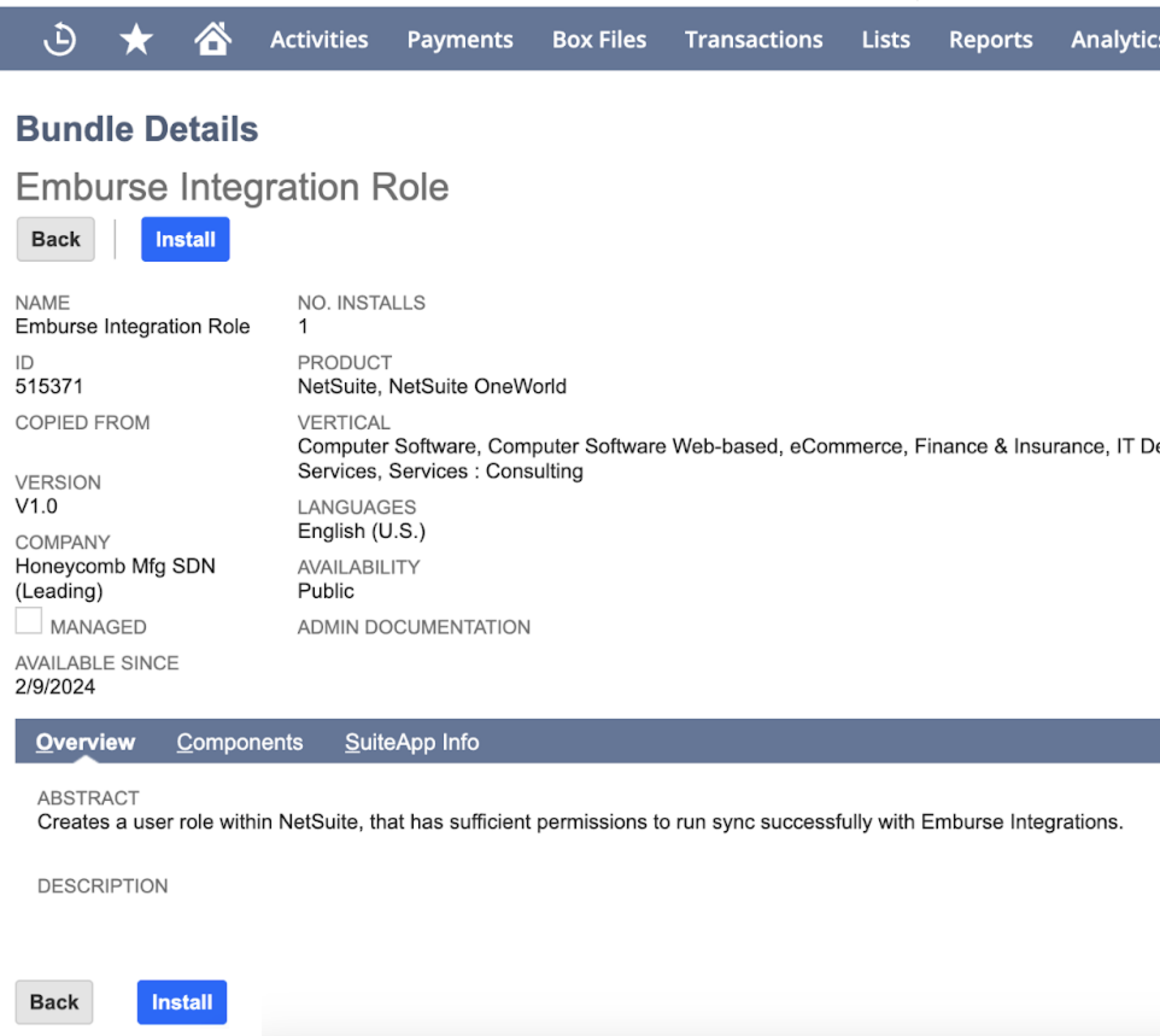Open the SuiteApp Info tab
1160x1036 pixels.
point(411,742)
